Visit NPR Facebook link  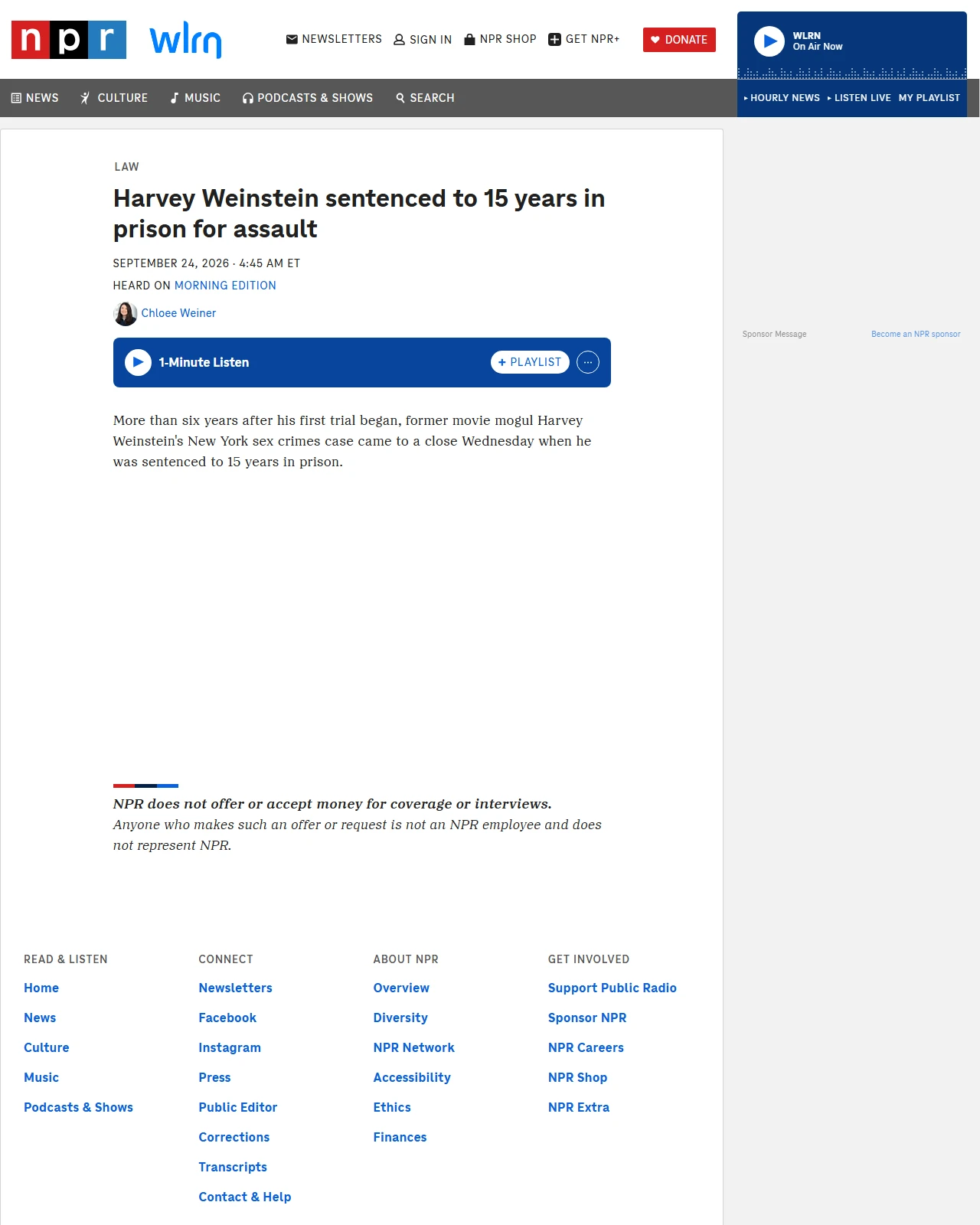(227, 1018)
